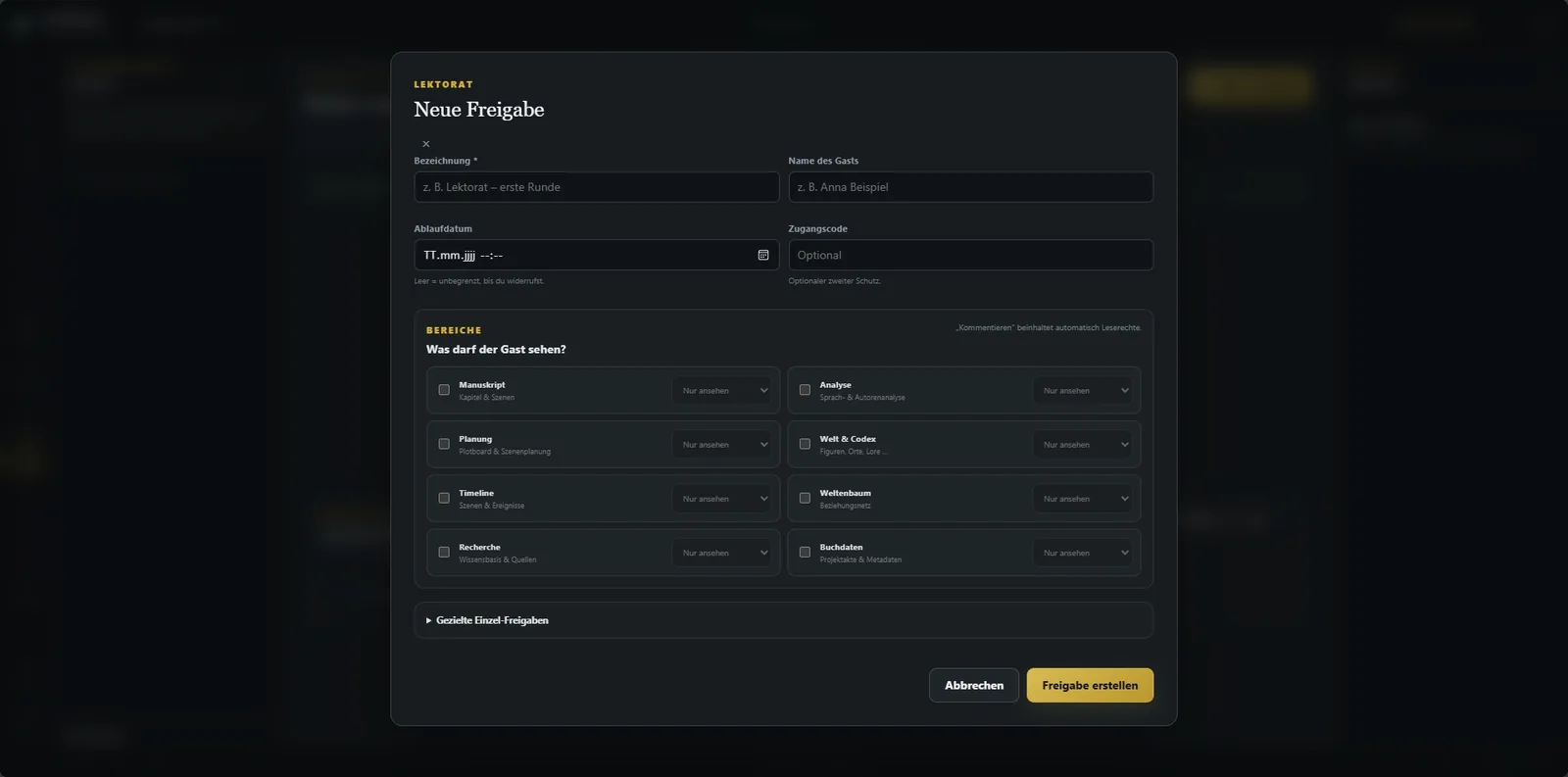Click the LEKTORAT label above the title
The image size is (1568, 777).
coord(444,84)
